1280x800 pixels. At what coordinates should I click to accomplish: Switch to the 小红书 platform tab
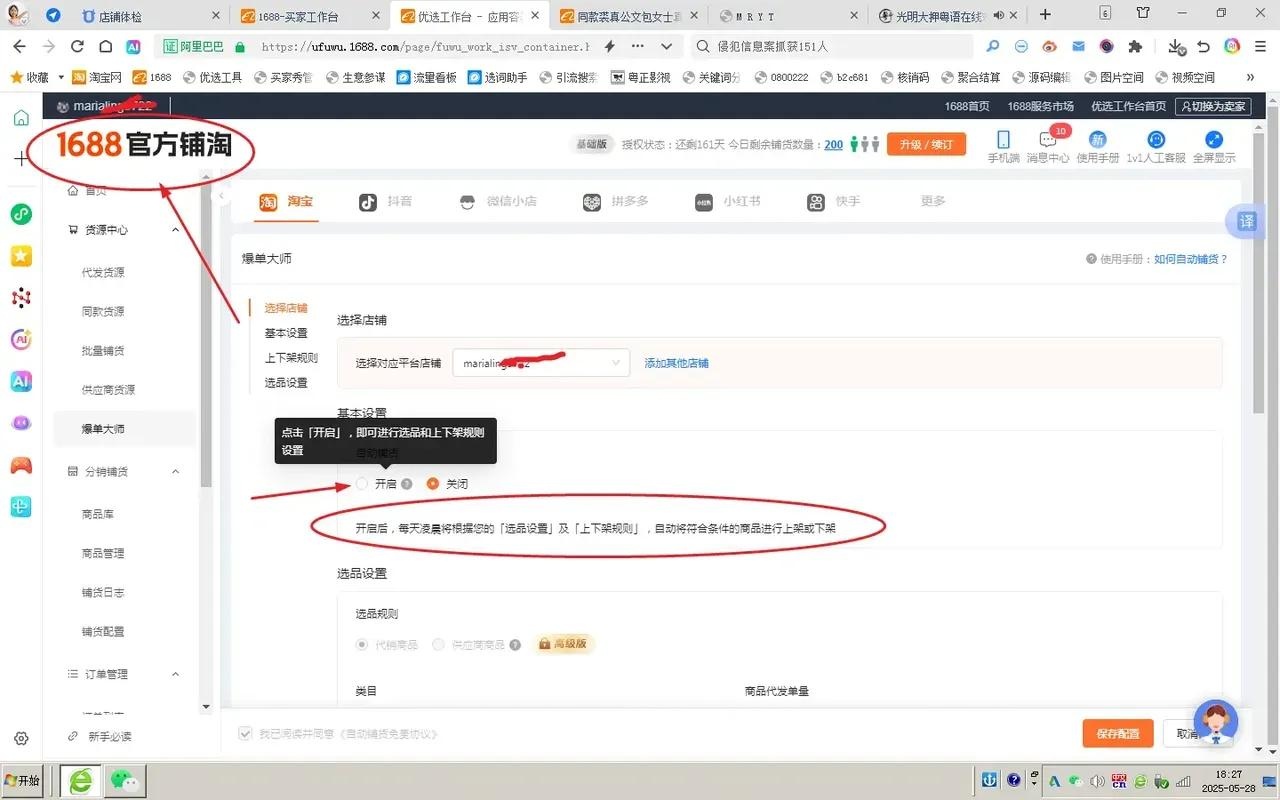728,201
